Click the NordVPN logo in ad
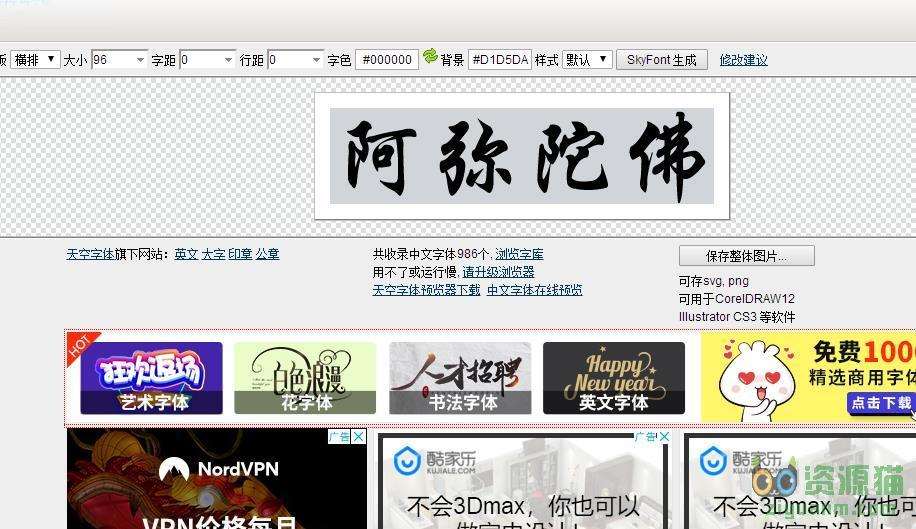The width and height of the screenshot is (916, 529). coord(219,469)
